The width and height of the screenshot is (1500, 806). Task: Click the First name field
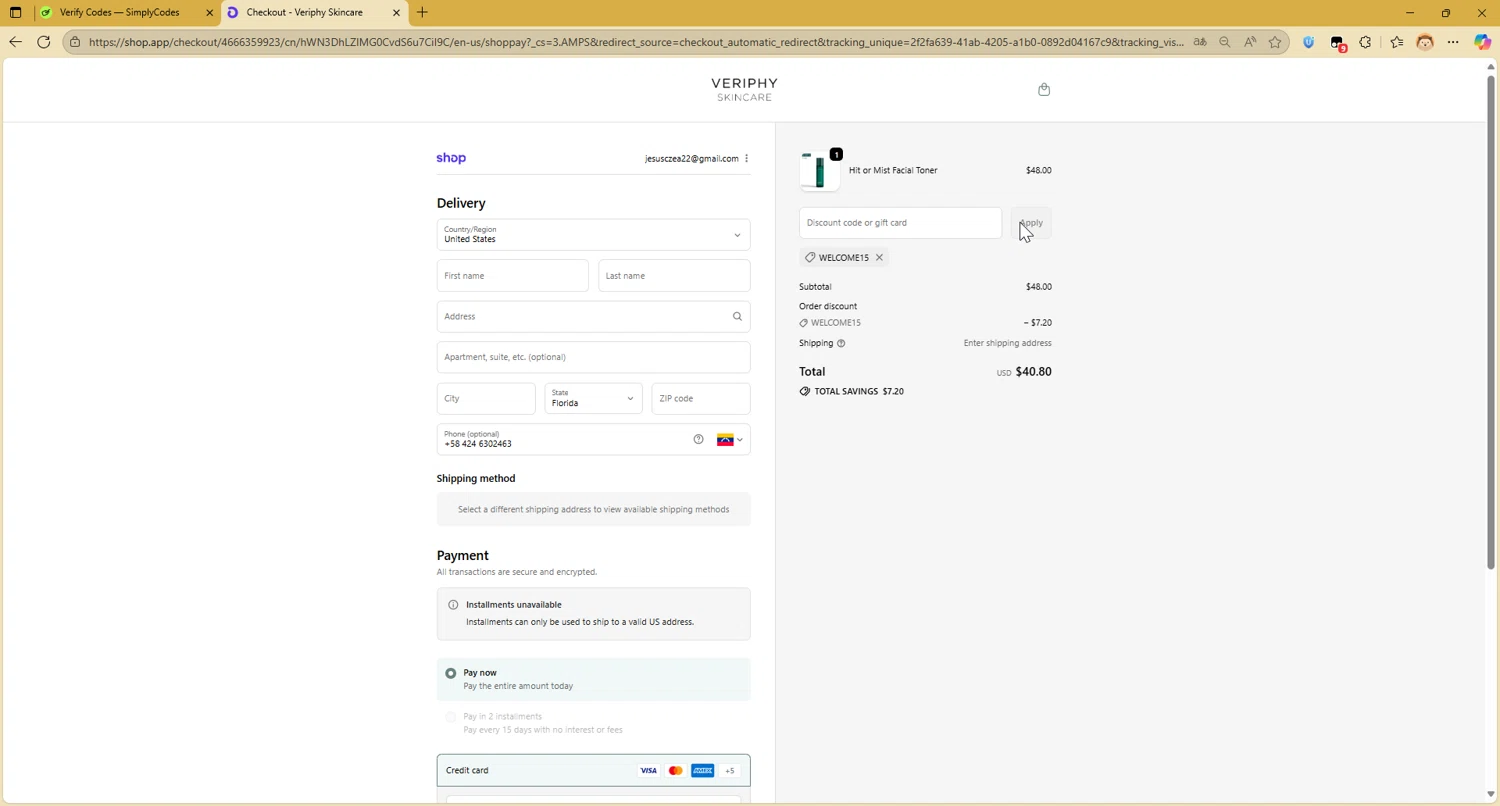pyautogui.click(x=512, y=276)
